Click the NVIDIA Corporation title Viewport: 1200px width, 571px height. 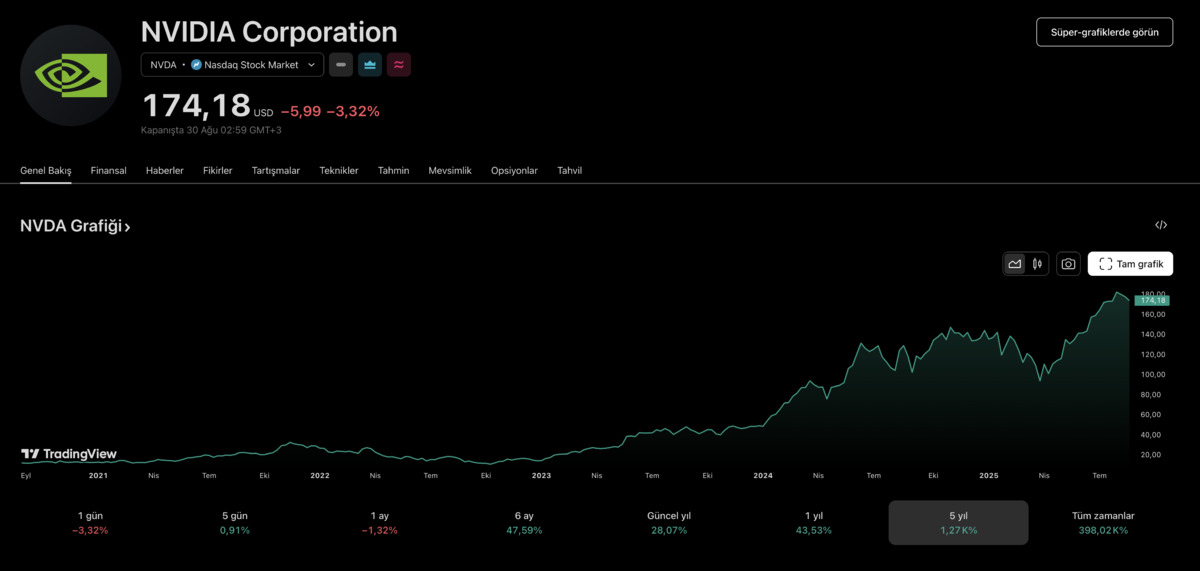coord(269,31)
